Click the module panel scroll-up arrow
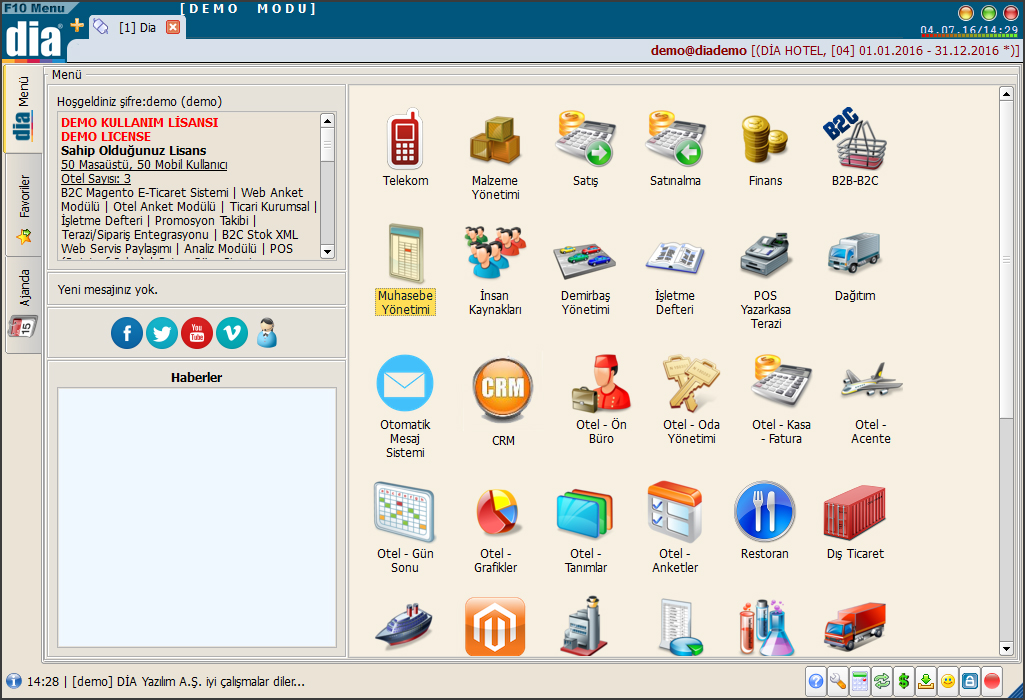 coord(1007,94)
